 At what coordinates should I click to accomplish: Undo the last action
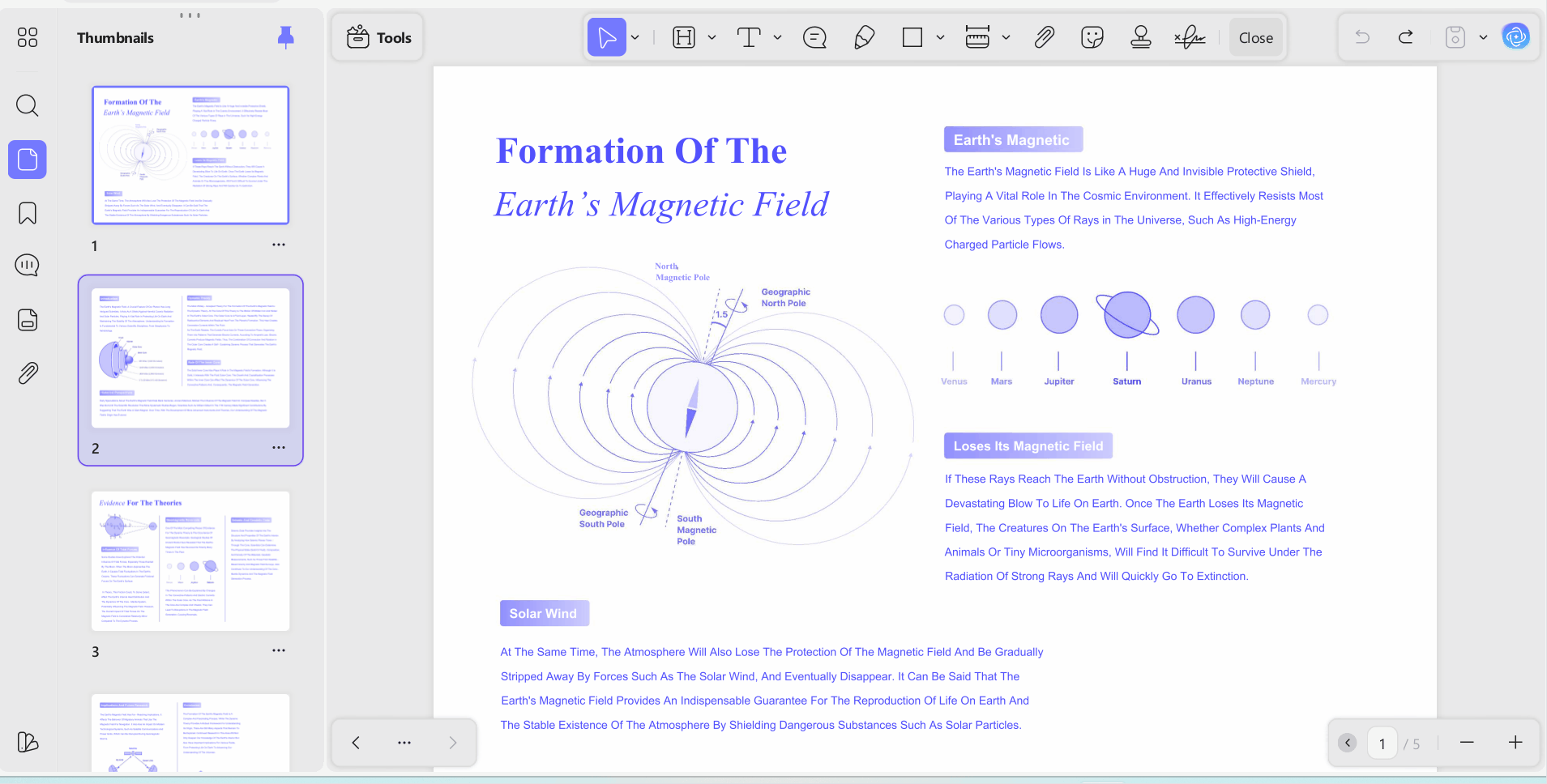[1362, 37]
